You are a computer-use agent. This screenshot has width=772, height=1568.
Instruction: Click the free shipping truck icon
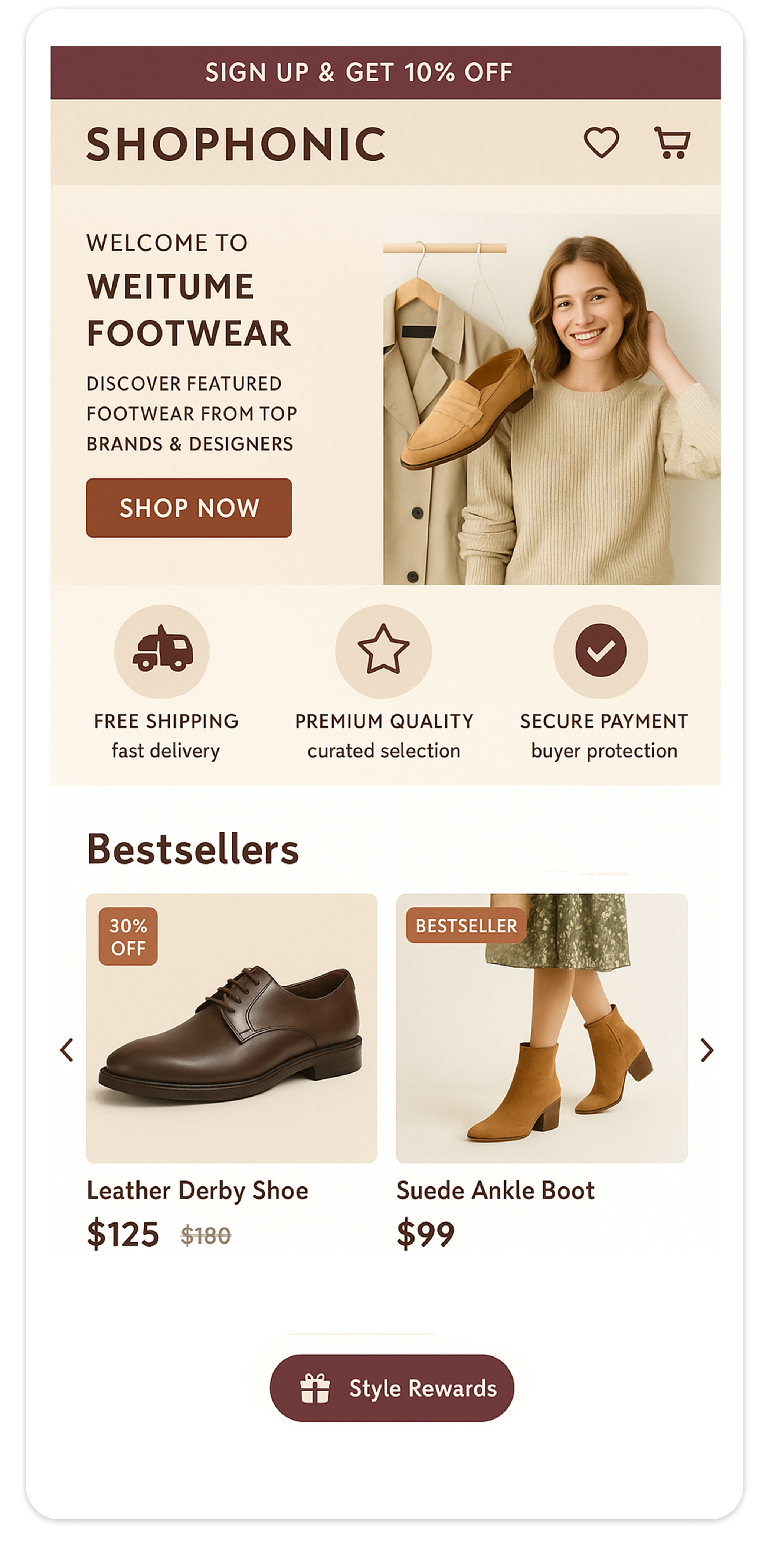(x=162, y=651)
